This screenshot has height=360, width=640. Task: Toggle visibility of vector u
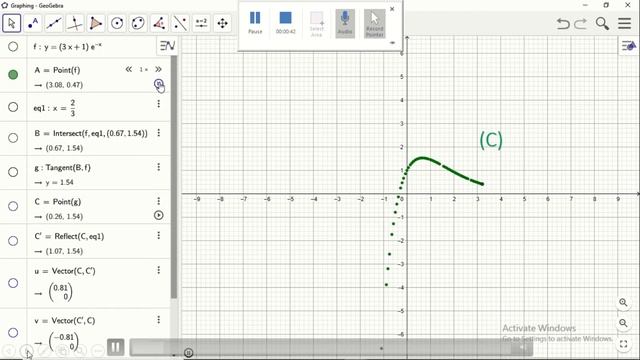click(13, 283)
